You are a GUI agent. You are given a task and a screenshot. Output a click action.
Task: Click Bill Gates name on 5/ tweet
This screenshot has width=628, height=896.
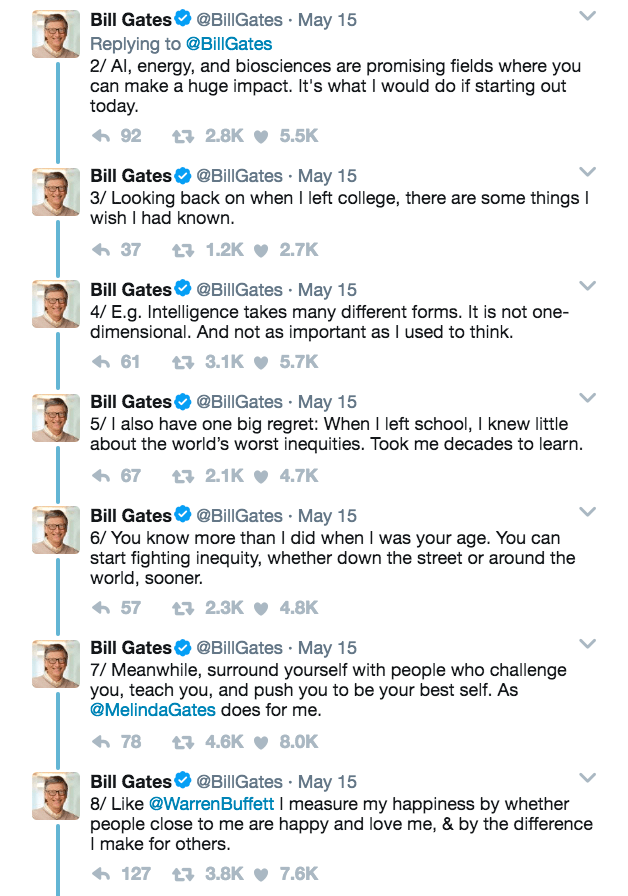pos(131,402)
